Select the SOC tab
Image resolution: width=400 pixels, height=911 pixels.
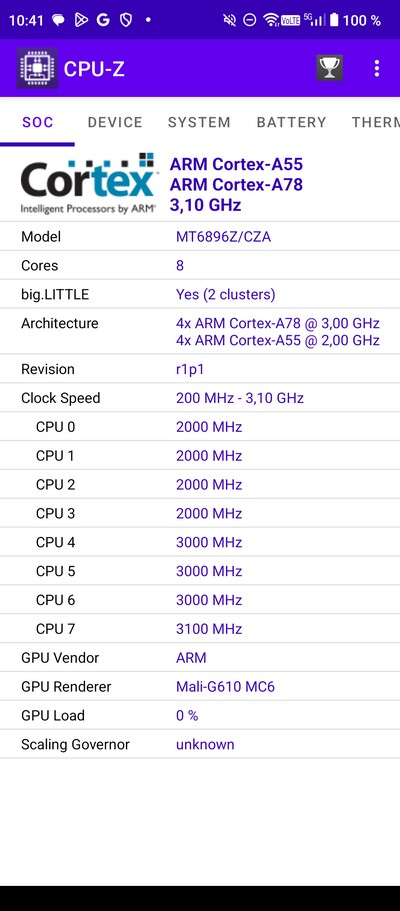tap(38, 122)
